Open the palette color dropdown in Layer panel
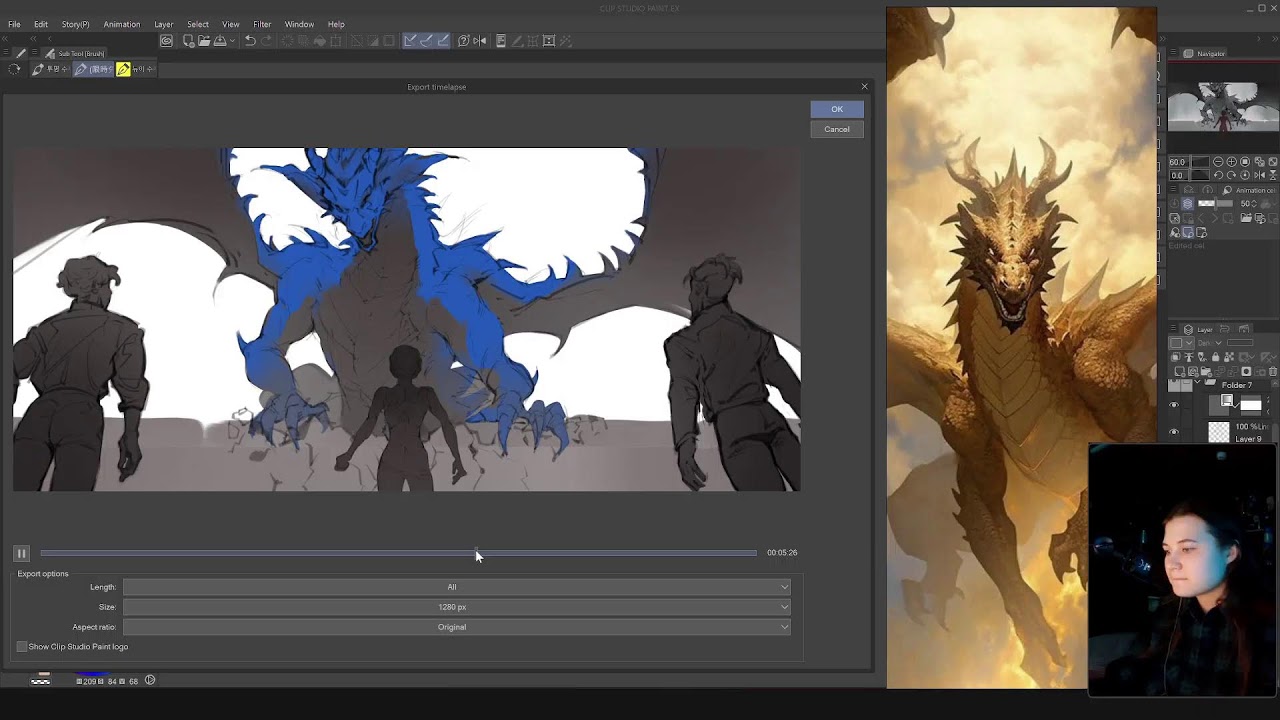 point(1180,343)
